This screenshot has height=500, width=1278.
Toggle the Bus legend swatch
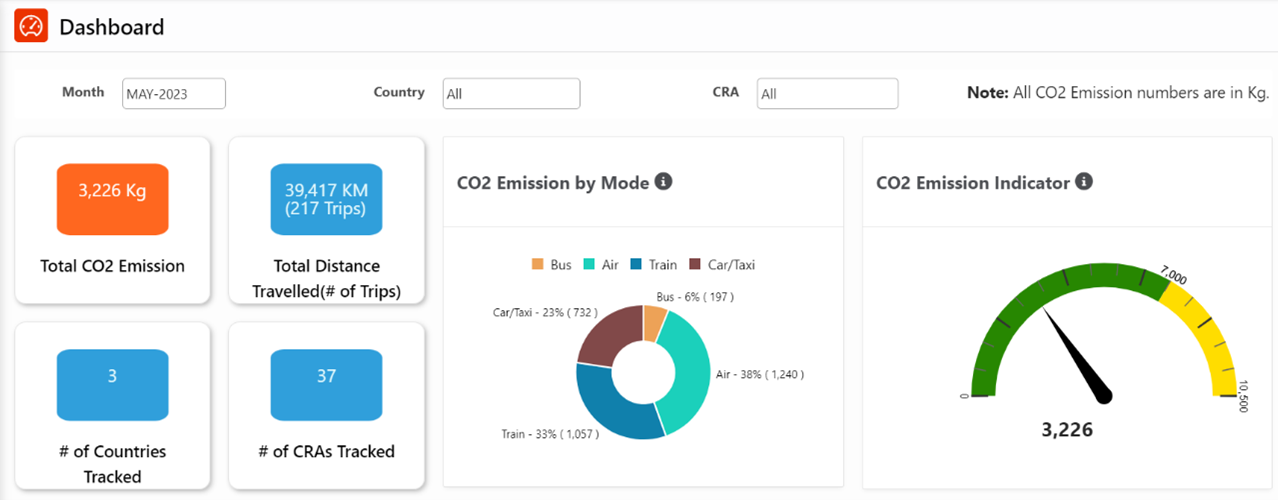(537, 265)
